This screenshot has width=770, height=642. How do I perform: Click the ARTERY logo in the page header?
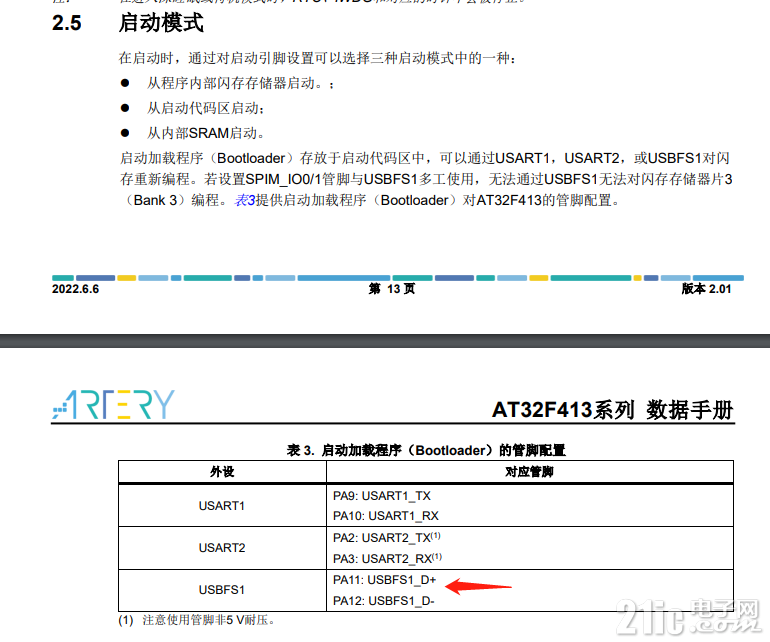113,405
